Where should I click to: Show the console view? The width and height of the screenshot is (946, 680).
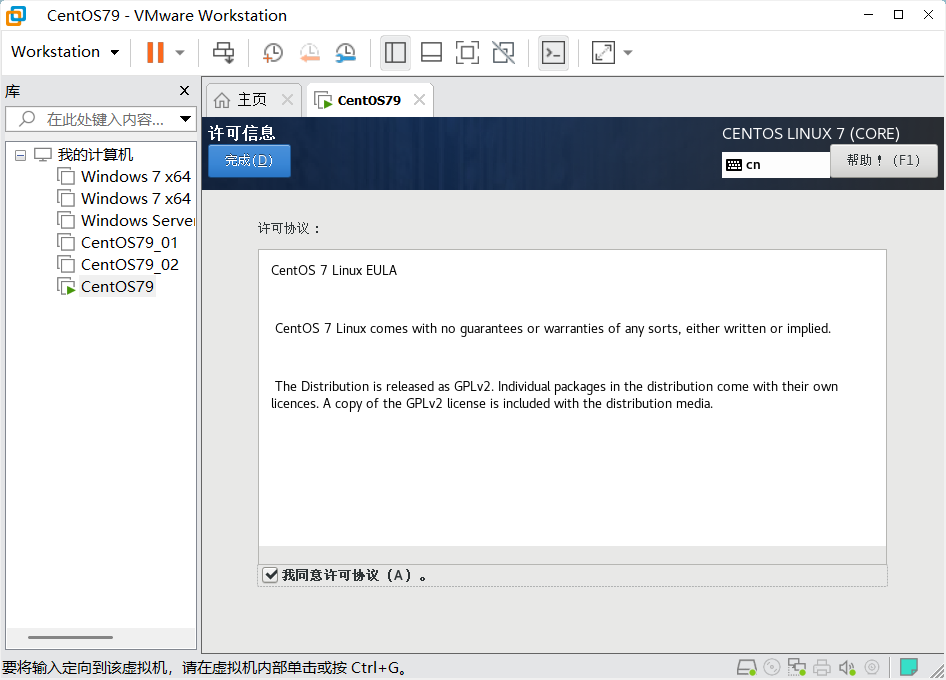coord(553,52)
